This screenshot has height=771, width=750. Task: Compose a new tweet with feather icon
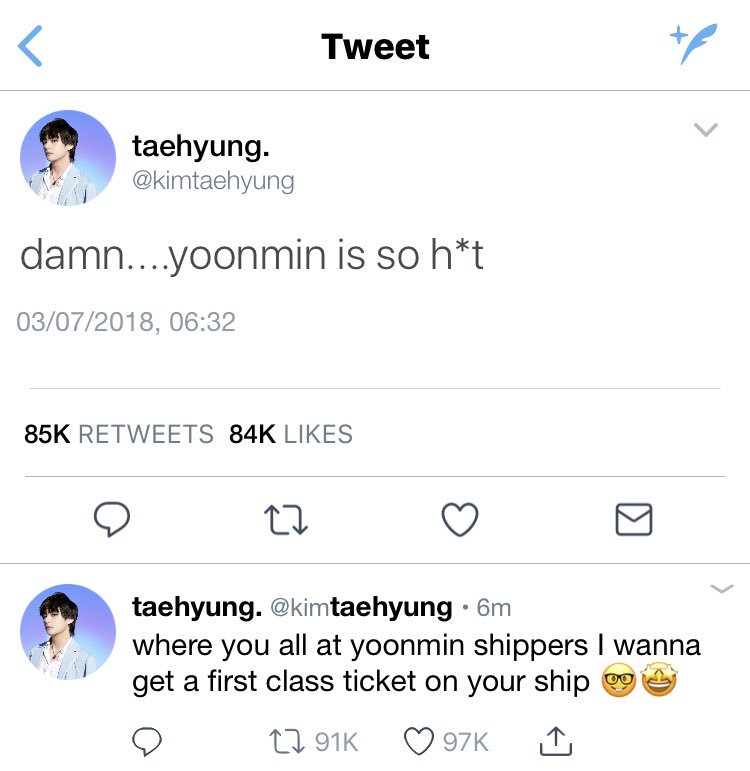694,43
